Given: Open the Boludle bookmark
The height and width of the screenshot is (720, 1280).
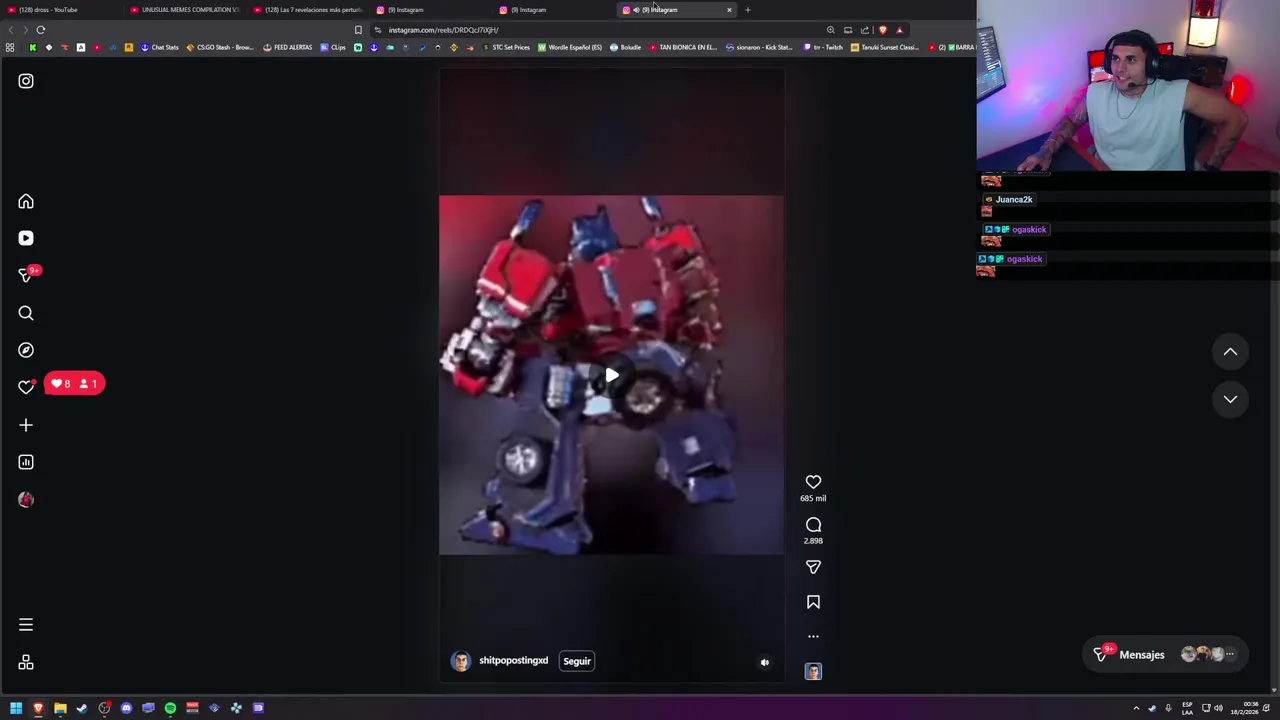Looking at the screenshot, I should point(625,47).
